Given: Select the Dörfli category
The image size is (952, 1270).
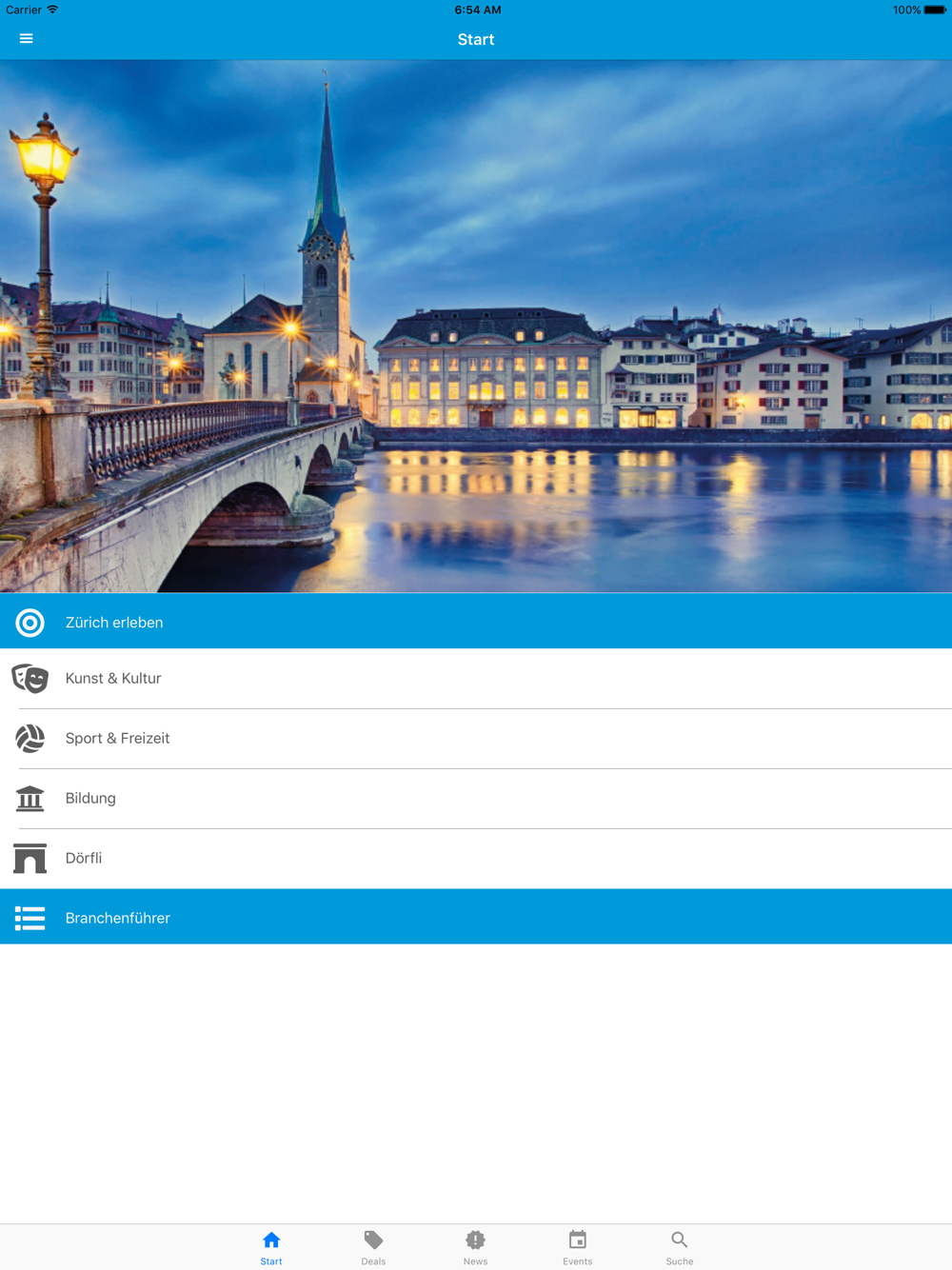Looking at the screenshot, I should click(476, 859).
